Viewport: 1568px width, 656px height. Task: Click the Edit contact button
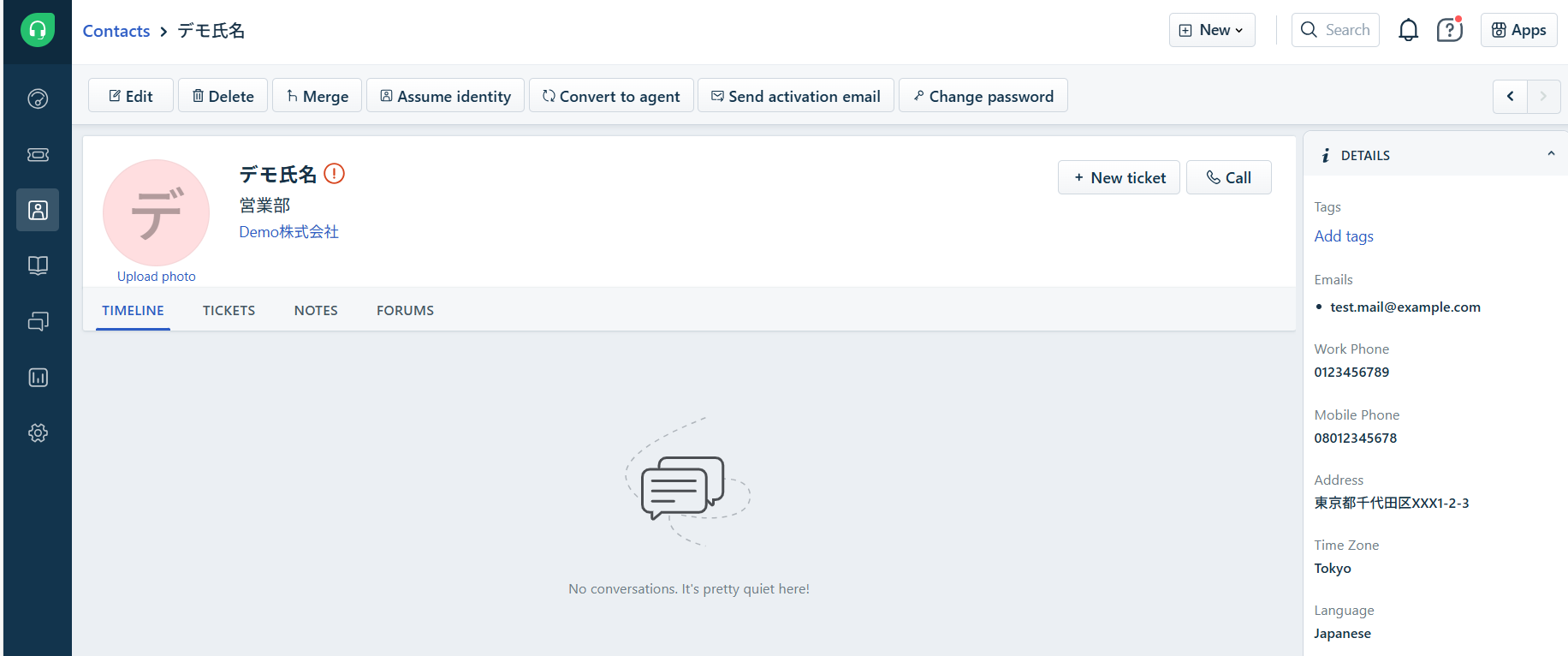(x=131, y=96)
